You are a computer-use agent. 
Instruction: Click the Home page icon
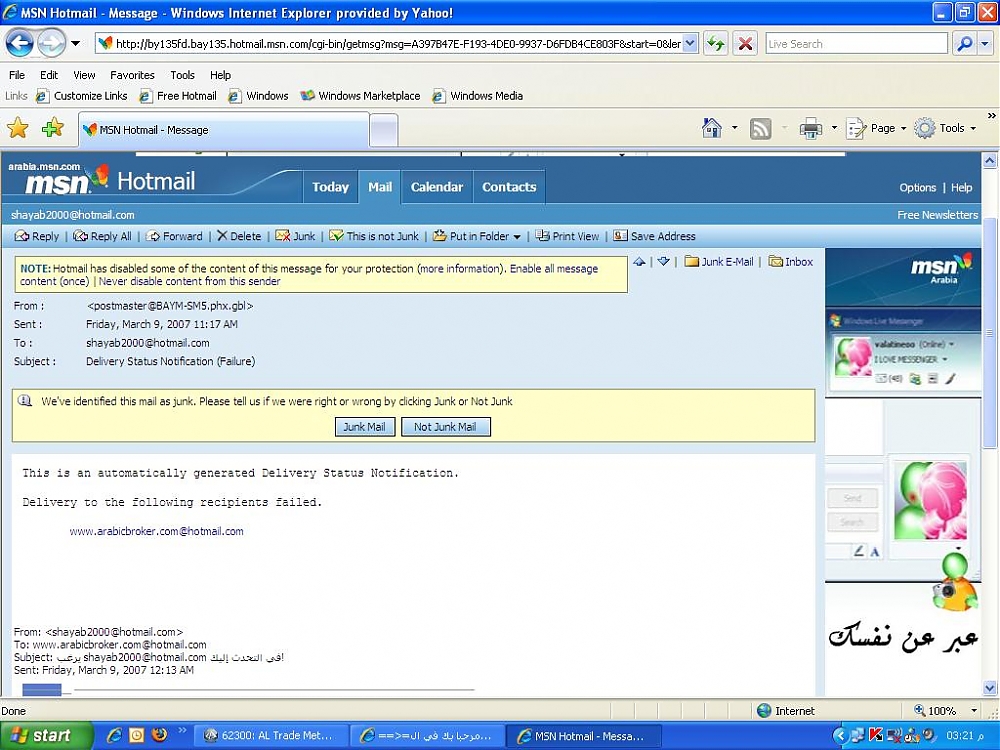point(712,128)
